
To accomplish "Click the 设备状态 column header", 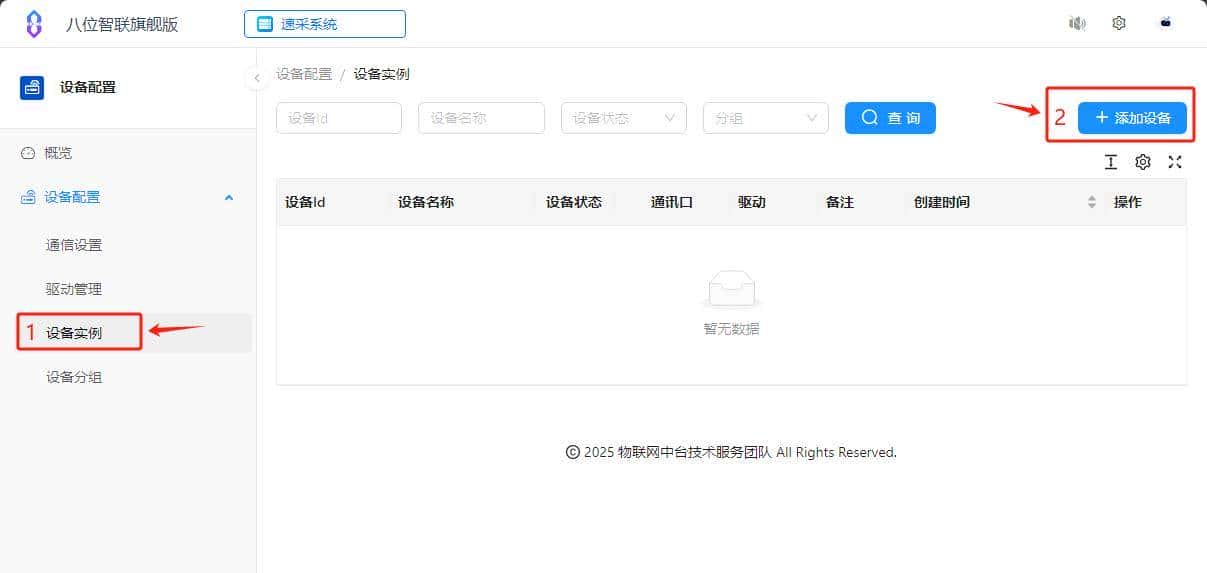I will pyautogui.click(x=574, y=202).
